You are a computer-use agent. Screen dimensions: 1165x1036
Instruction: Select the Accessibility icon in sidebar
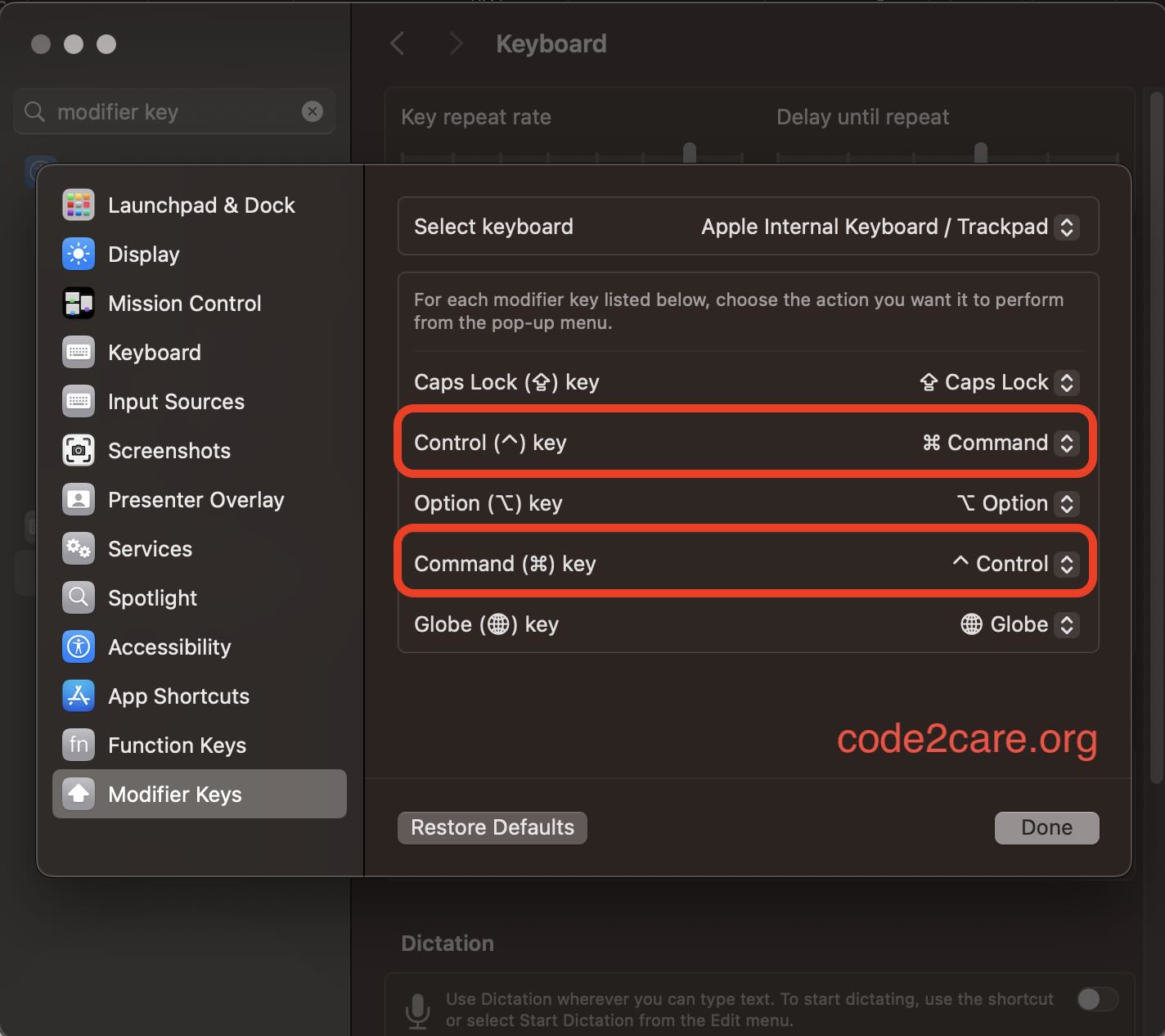pos(78,646)
